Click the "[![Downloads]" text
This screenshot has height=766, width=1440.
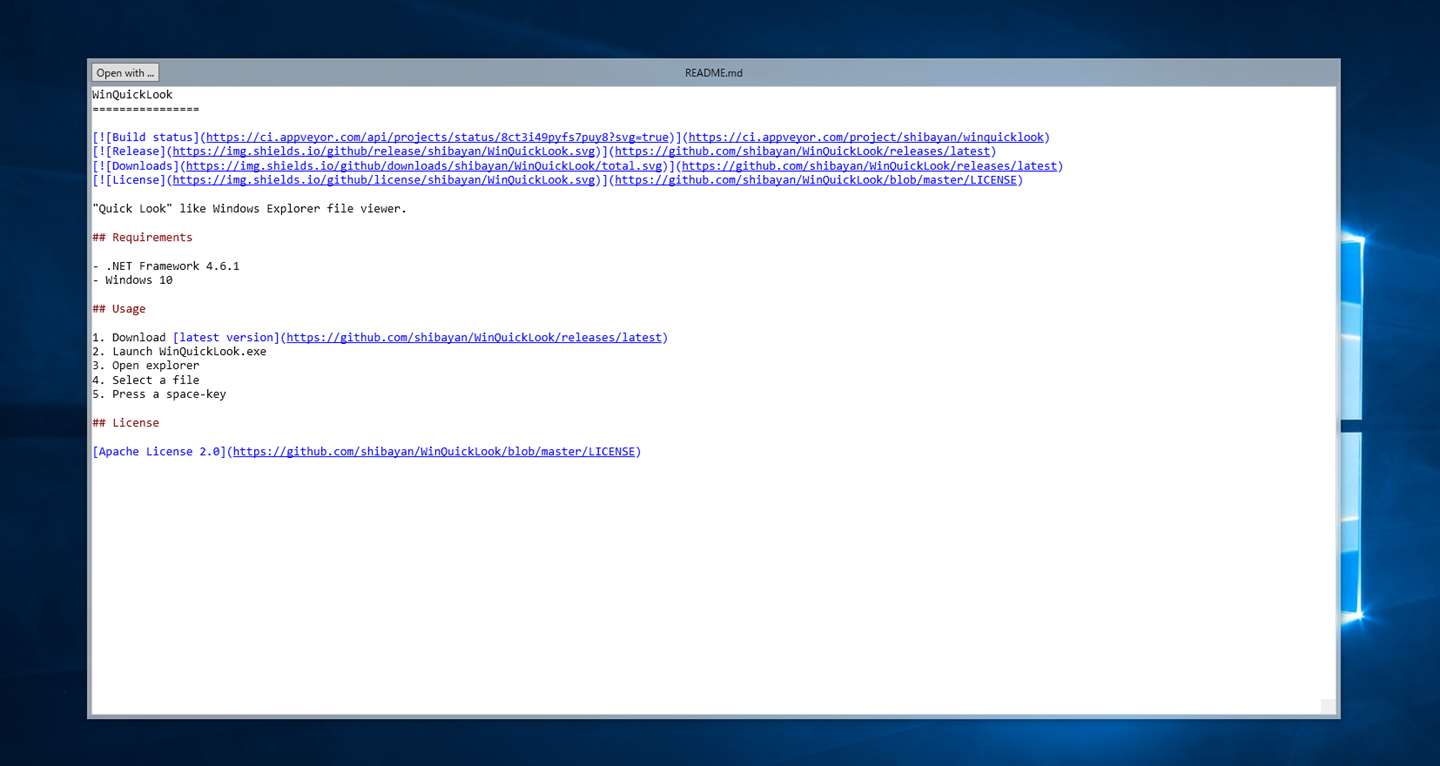(136, 166)
